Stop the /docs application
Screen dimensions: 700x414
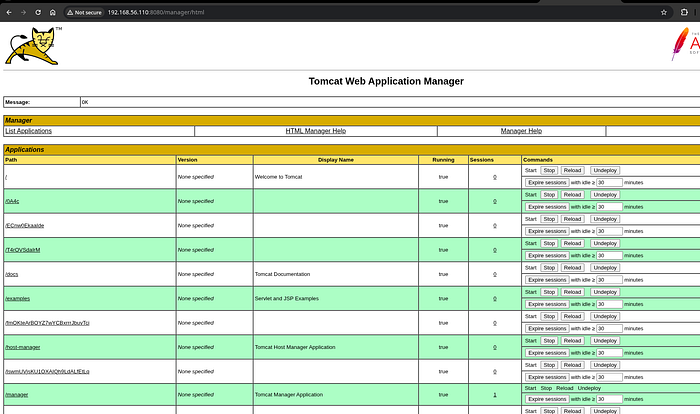pos(549,268)
